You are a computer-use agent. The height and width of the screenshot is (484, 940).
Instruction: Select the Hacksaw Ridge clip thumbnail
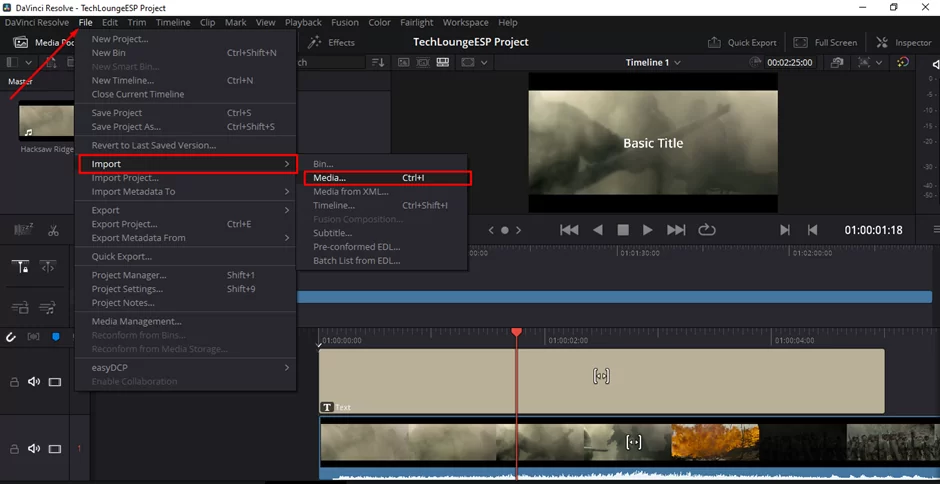coord(47,120)
